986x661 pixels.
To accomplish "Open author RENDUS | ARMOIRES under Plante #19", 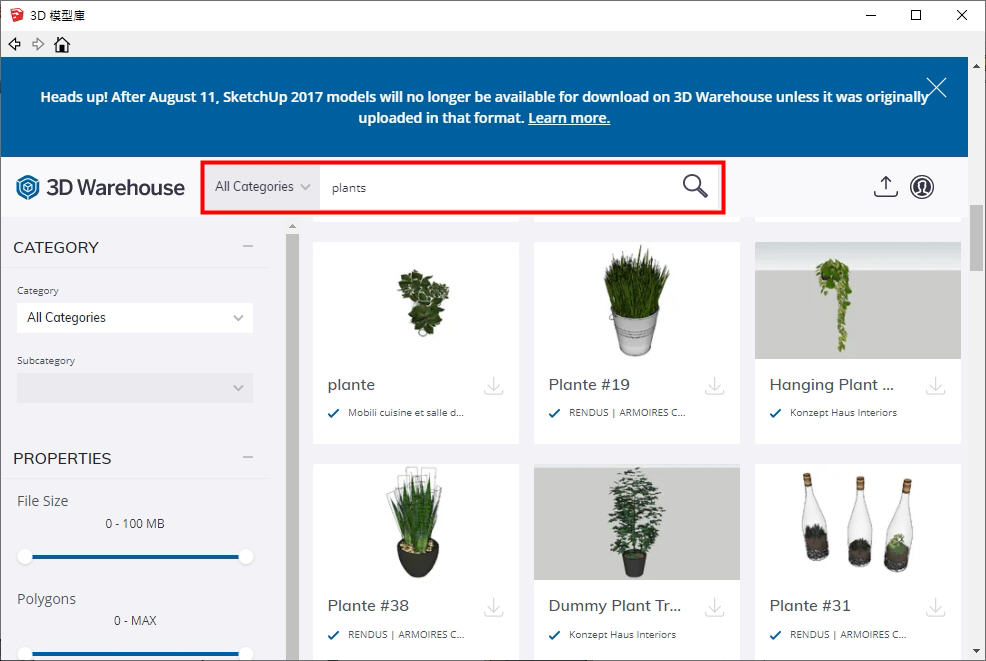I will (627, 413).
